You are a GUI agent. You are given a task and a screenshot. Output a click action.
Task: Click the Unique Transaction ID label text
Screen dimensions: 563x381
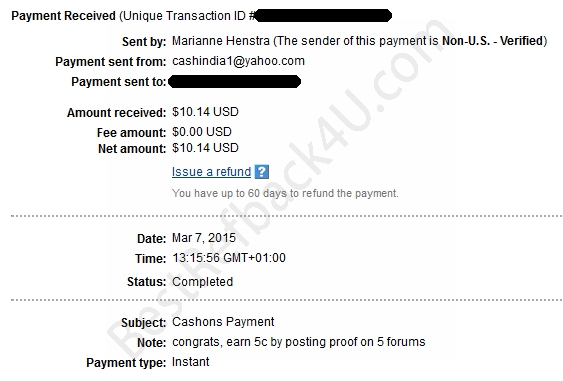[184, 16]
